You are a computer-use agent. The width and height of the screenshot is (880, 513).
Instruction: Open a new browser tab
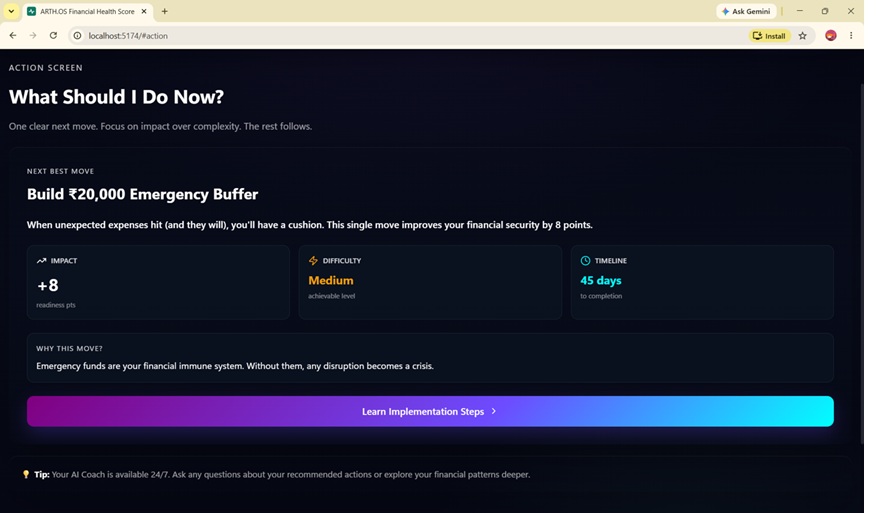click(164, 11)
